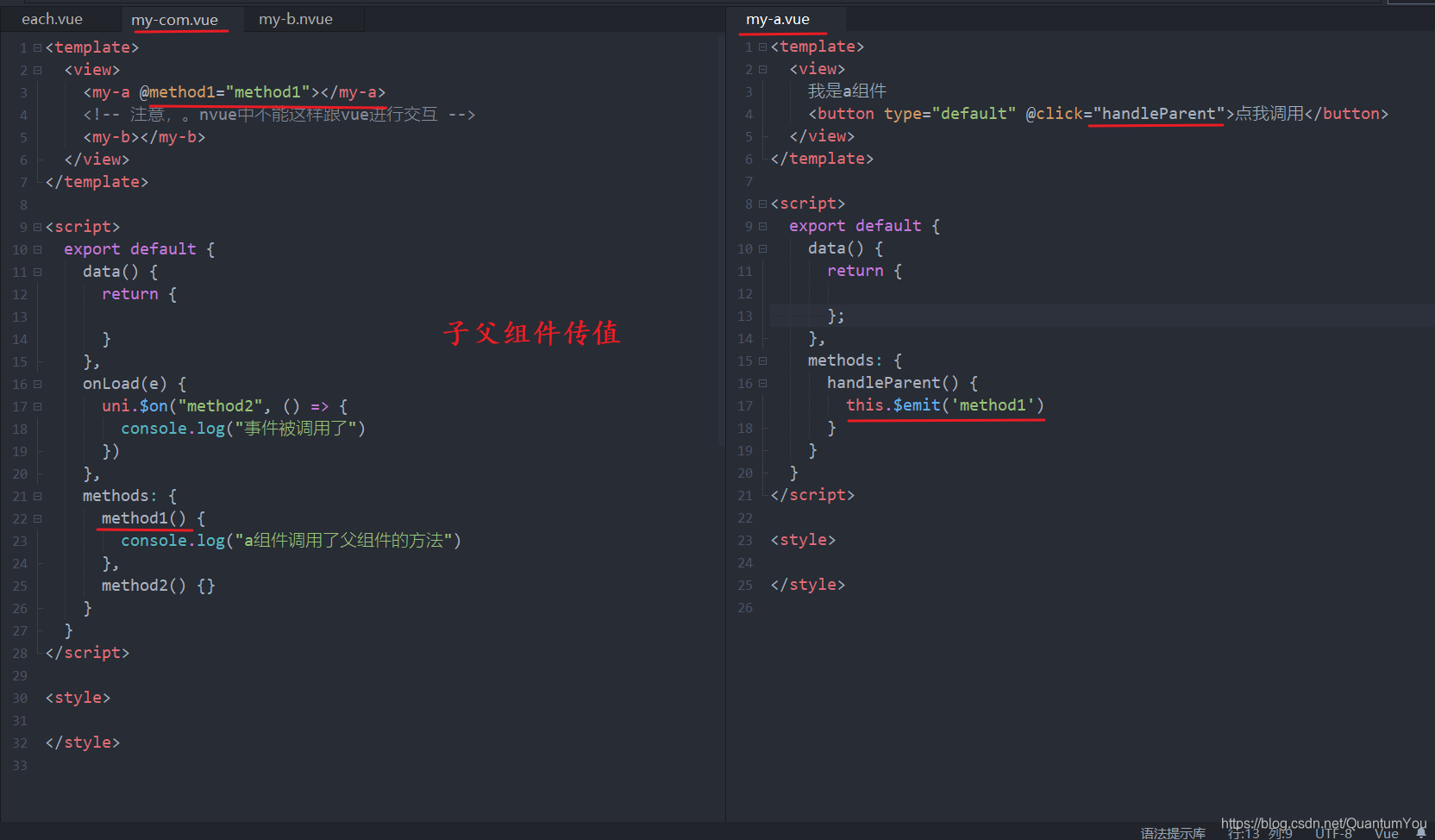This screenshot has height=840, width=1435.
Task: Collapse the onLoad(e) fold marker
Action: [37, 385]
